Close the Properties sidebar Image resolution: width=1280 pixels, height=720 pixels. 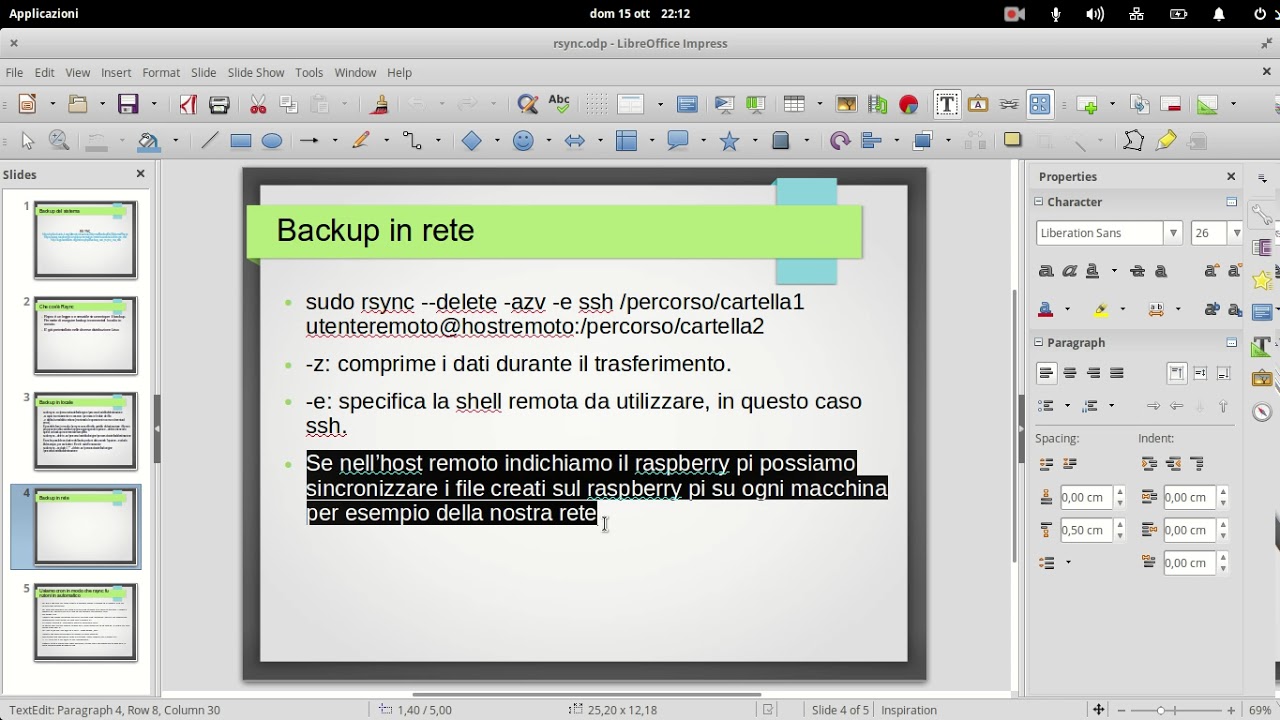[1231, 176]
